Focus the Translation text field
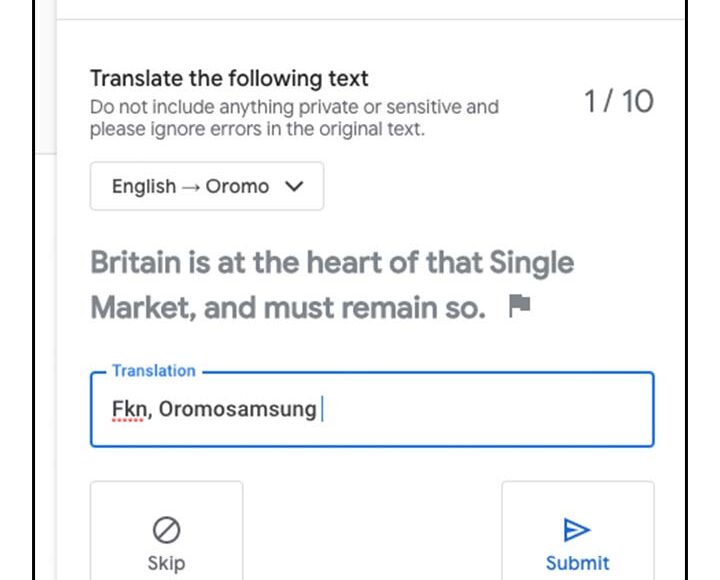 coord(372,409)
